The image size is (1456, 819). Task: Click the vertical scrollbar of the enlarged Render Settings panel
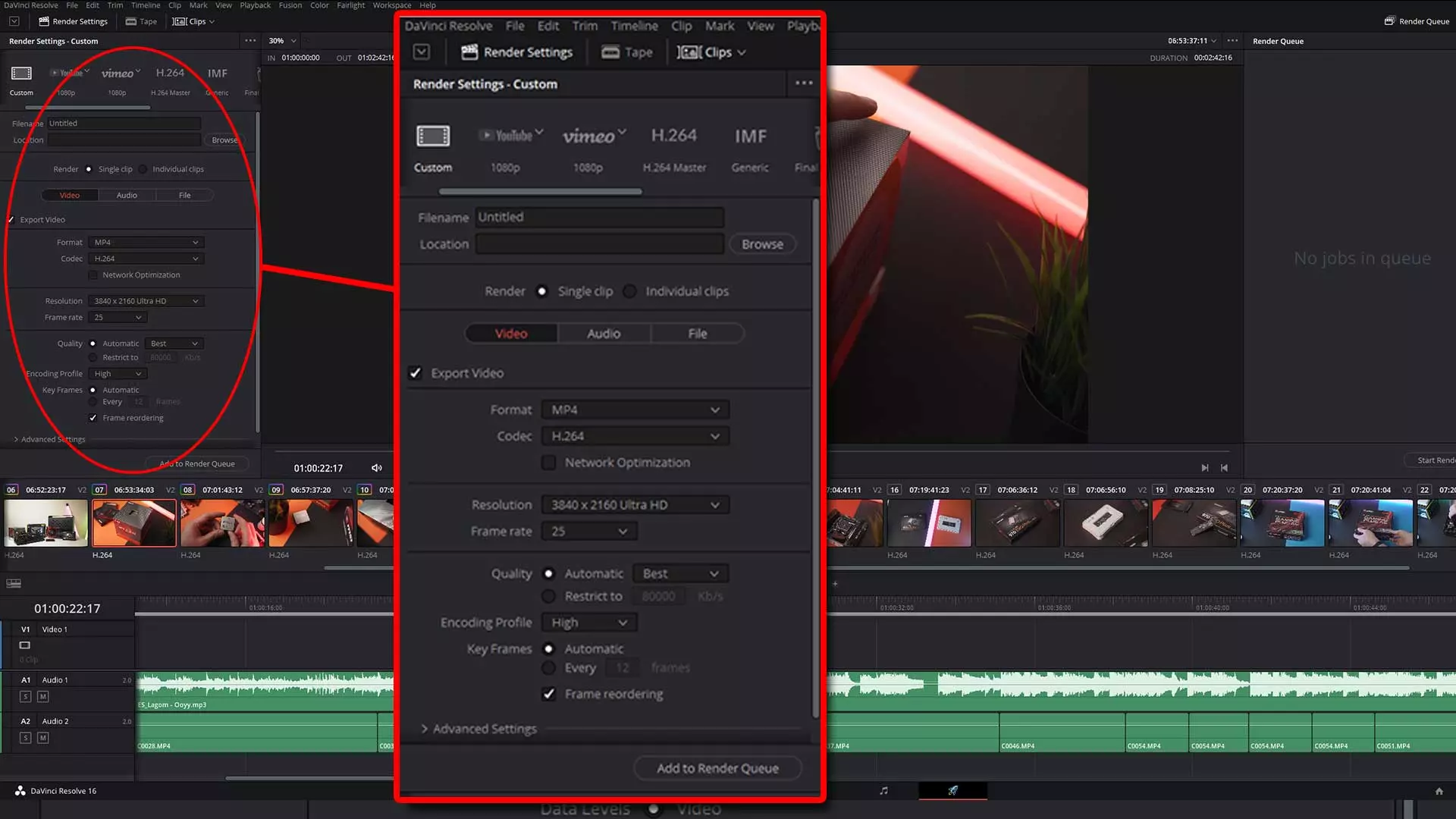[x=816, y=457]
